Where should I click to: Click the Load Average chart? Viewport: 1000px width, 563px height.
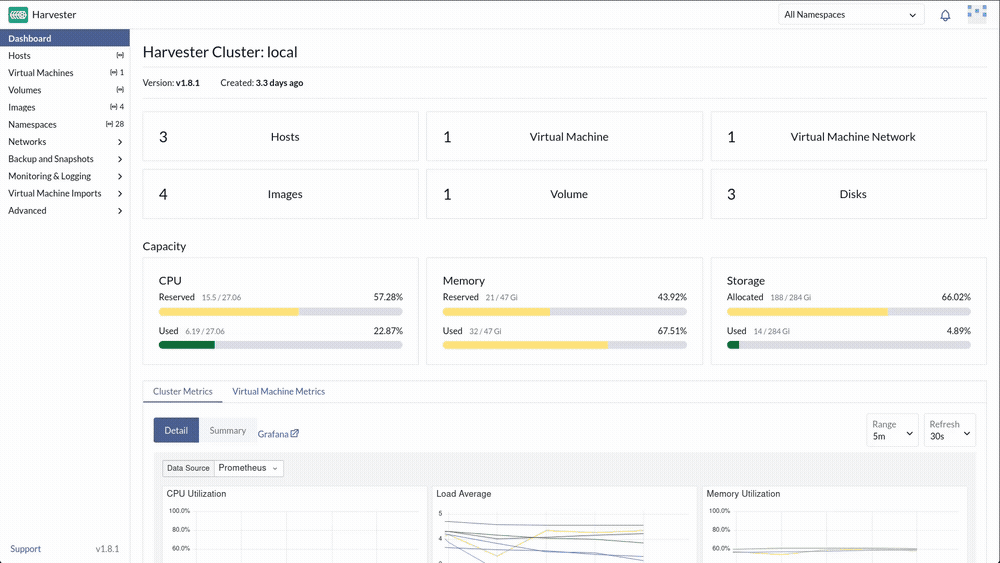[x=564, y=525]
